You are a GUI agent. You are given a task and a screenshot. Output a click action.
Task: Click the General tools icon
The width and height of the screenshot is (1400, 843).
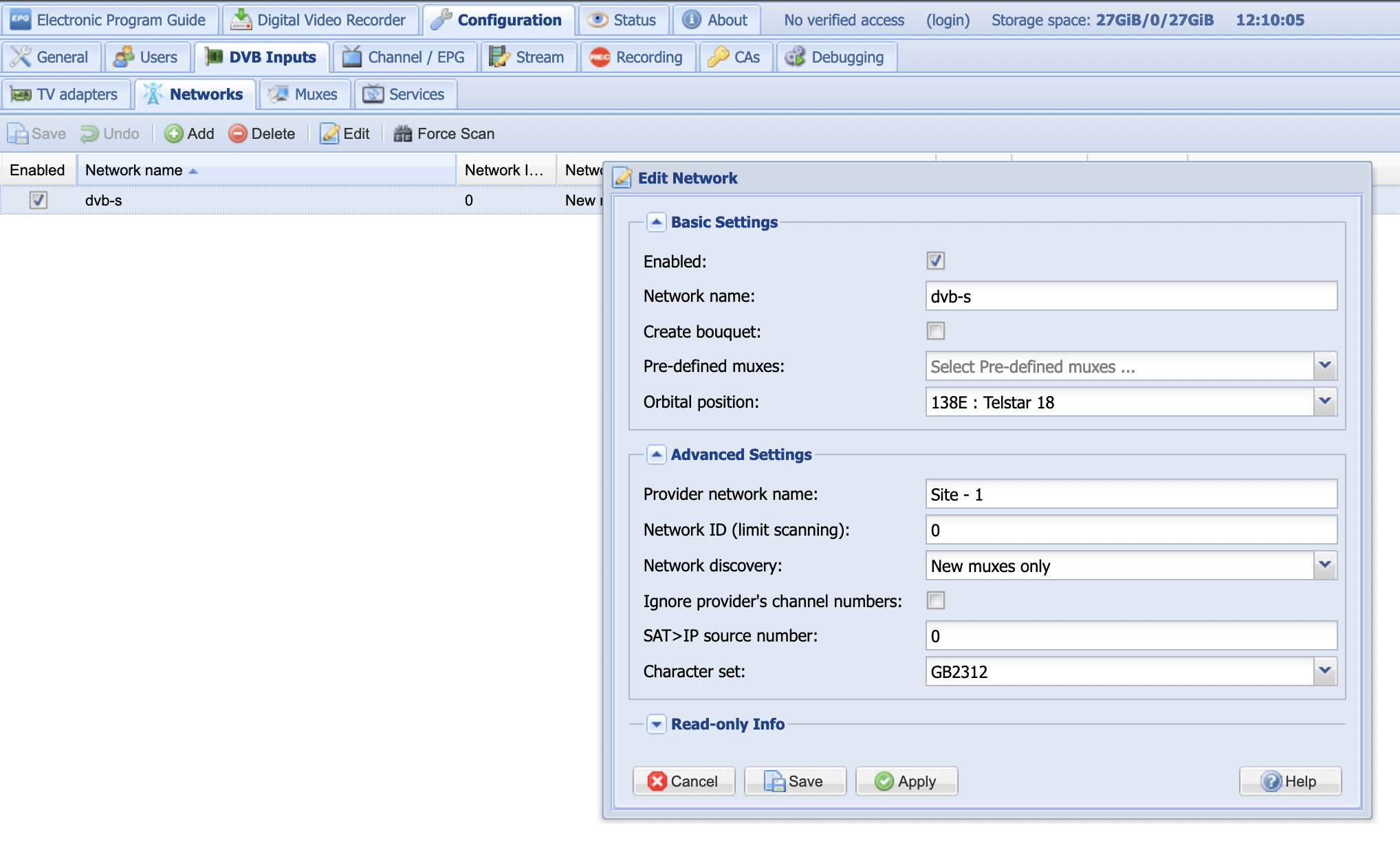21,57
